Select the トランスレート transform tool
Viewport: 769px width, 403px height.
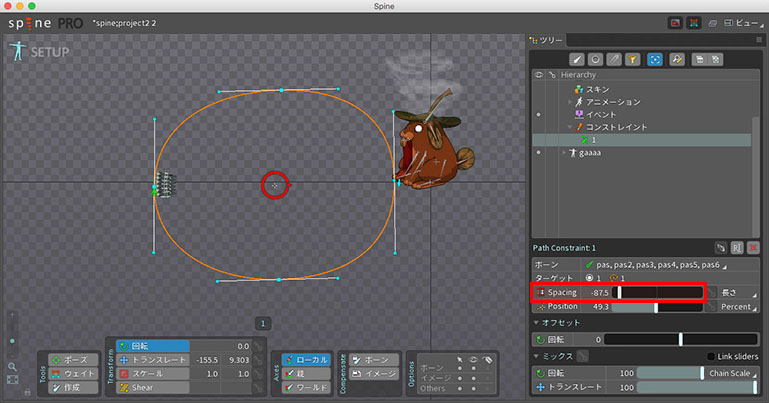pos(153,360)
